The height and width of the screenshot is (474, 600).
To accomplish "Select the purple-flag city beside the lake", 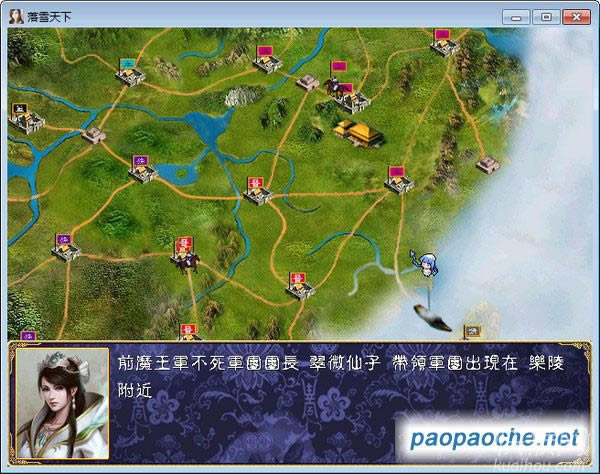I will (x=143, y=170).
